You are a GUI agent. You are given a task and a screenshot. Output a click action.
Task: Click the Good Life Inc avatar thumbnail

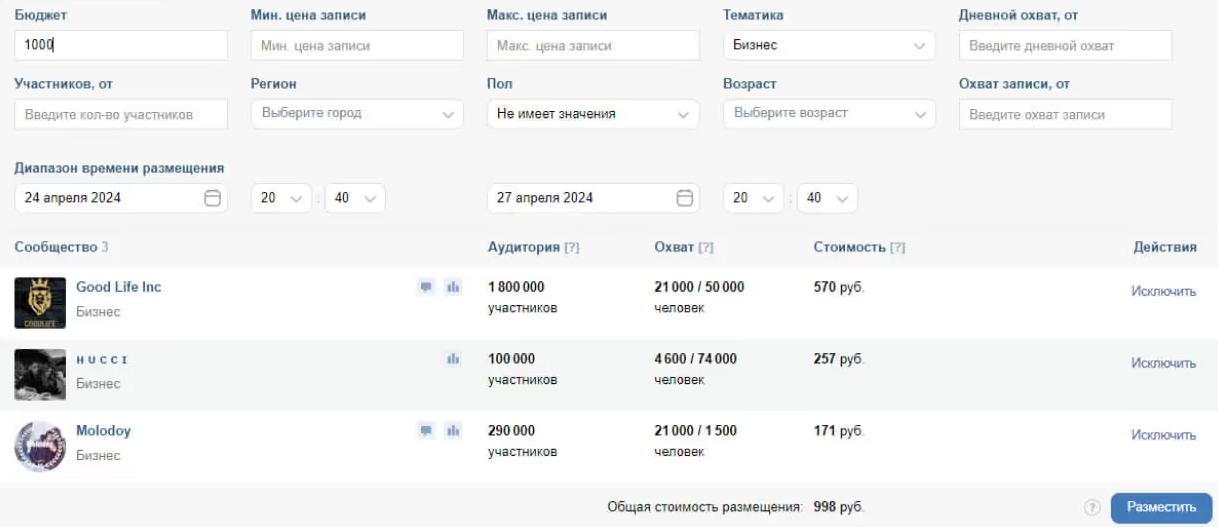[x=40, y=303]
